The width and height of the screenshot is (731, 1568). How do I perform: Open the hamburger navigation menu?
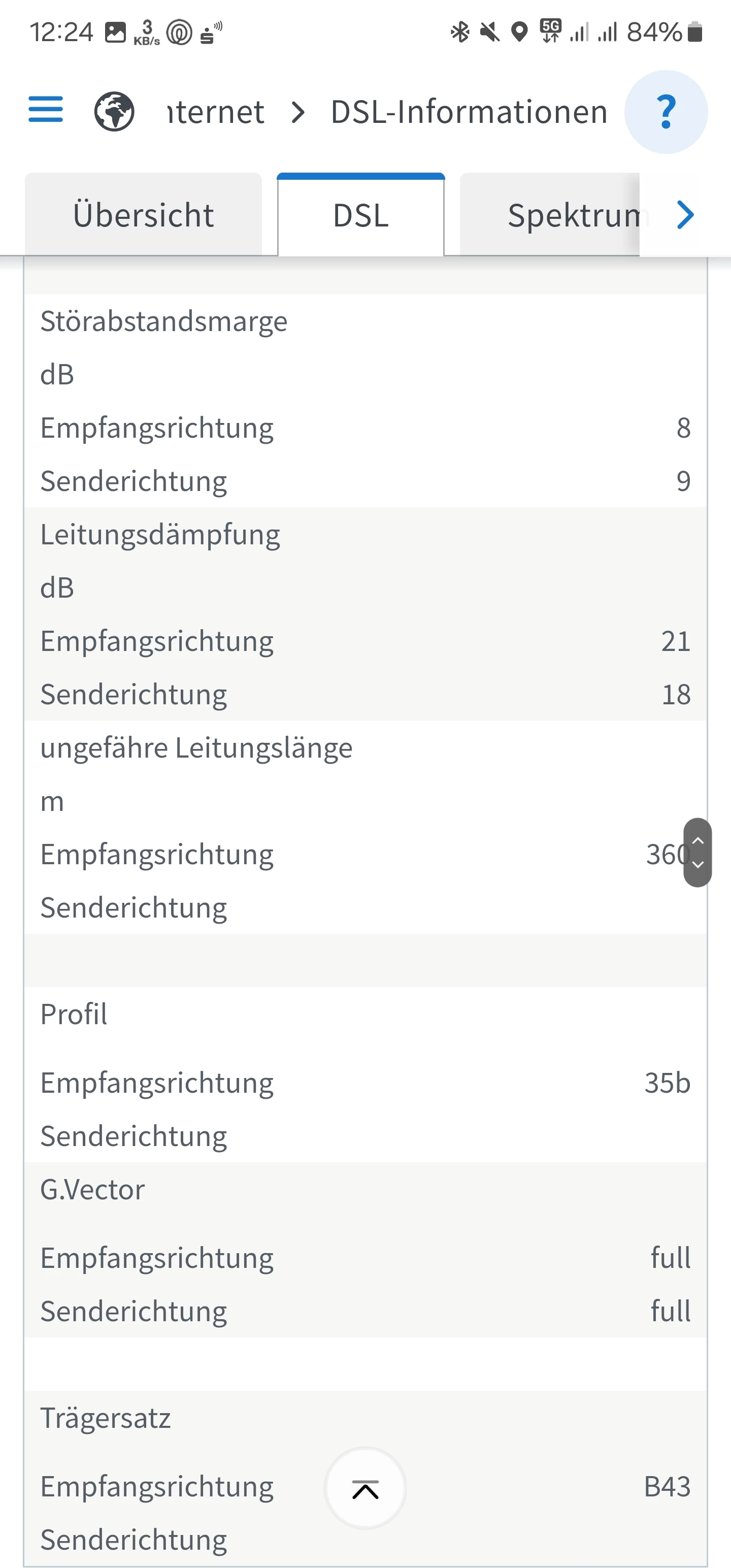46,110
